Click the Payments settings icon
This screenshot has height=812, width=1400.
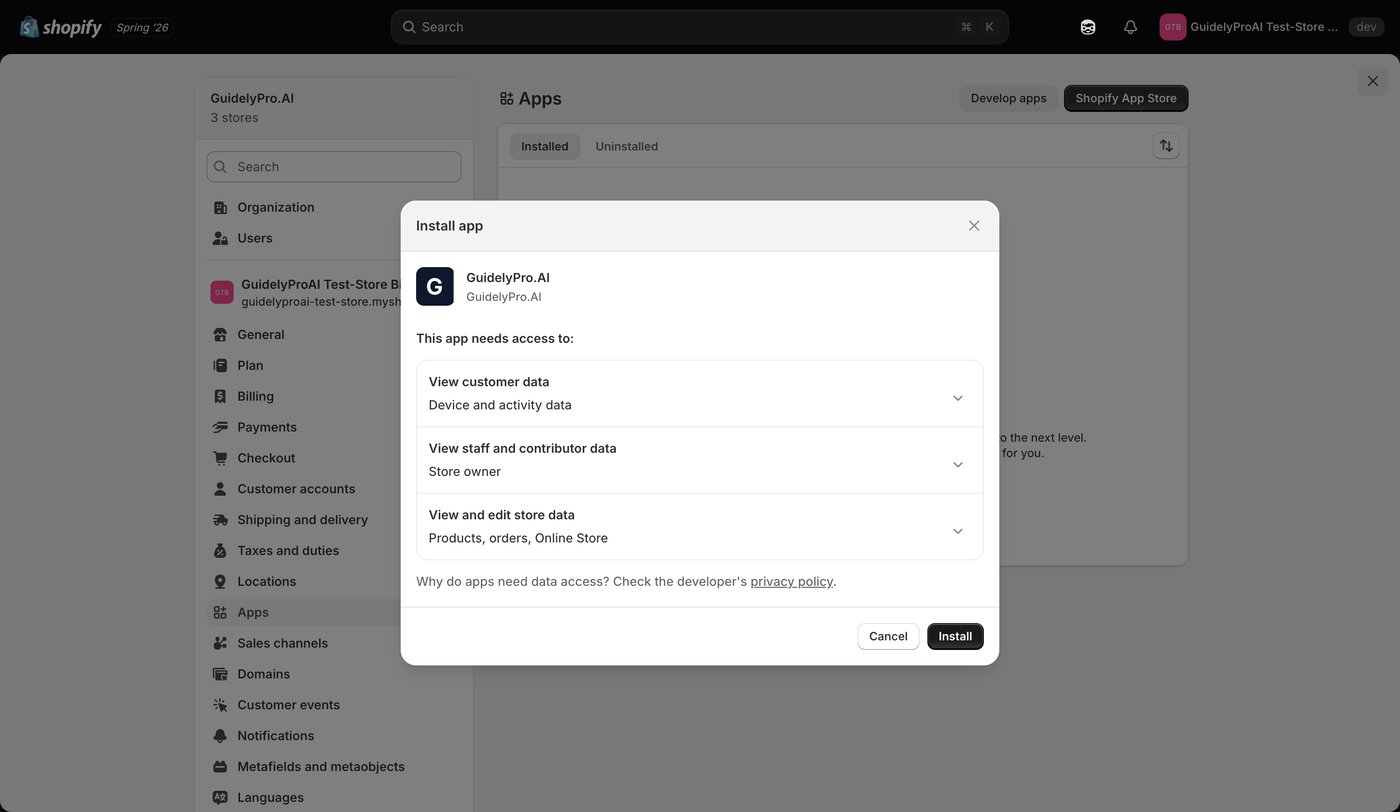tap(220, 427)
